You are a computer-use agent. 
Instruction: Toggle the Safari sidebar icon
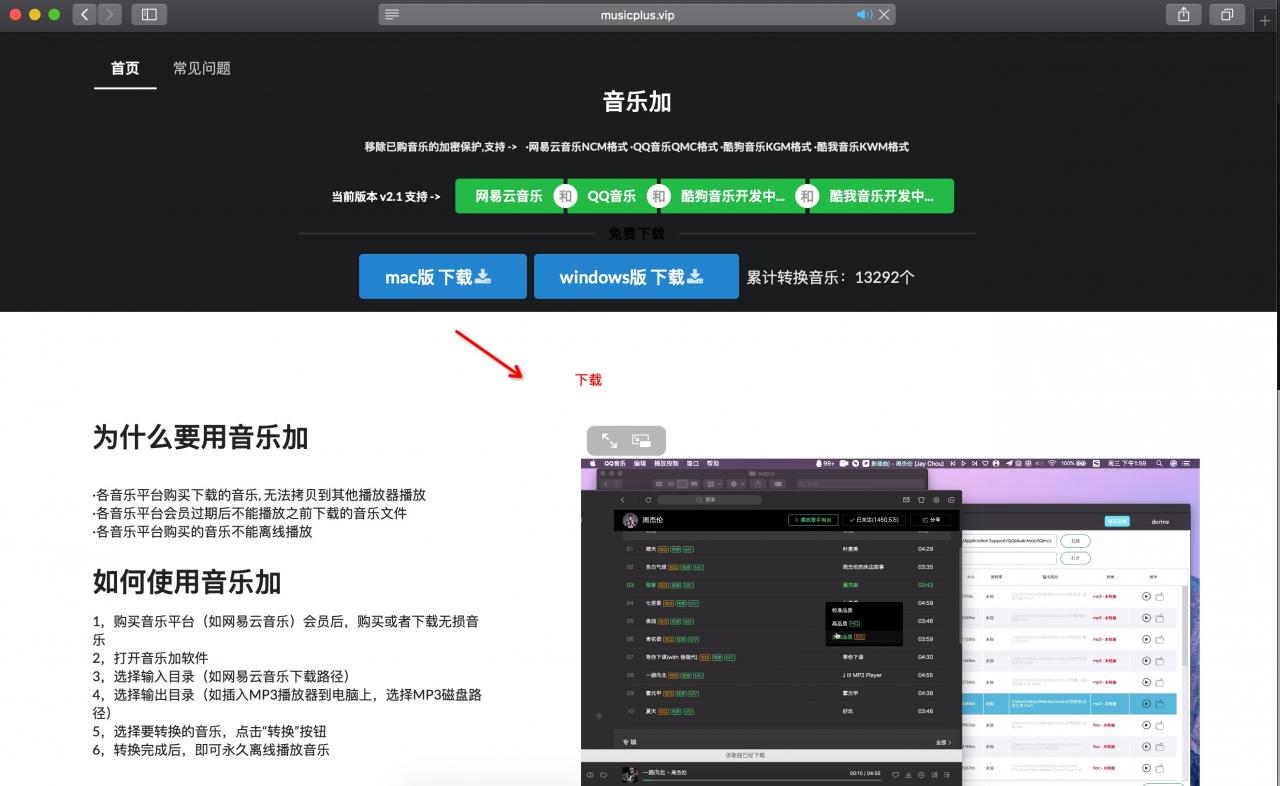coord(150,14)
